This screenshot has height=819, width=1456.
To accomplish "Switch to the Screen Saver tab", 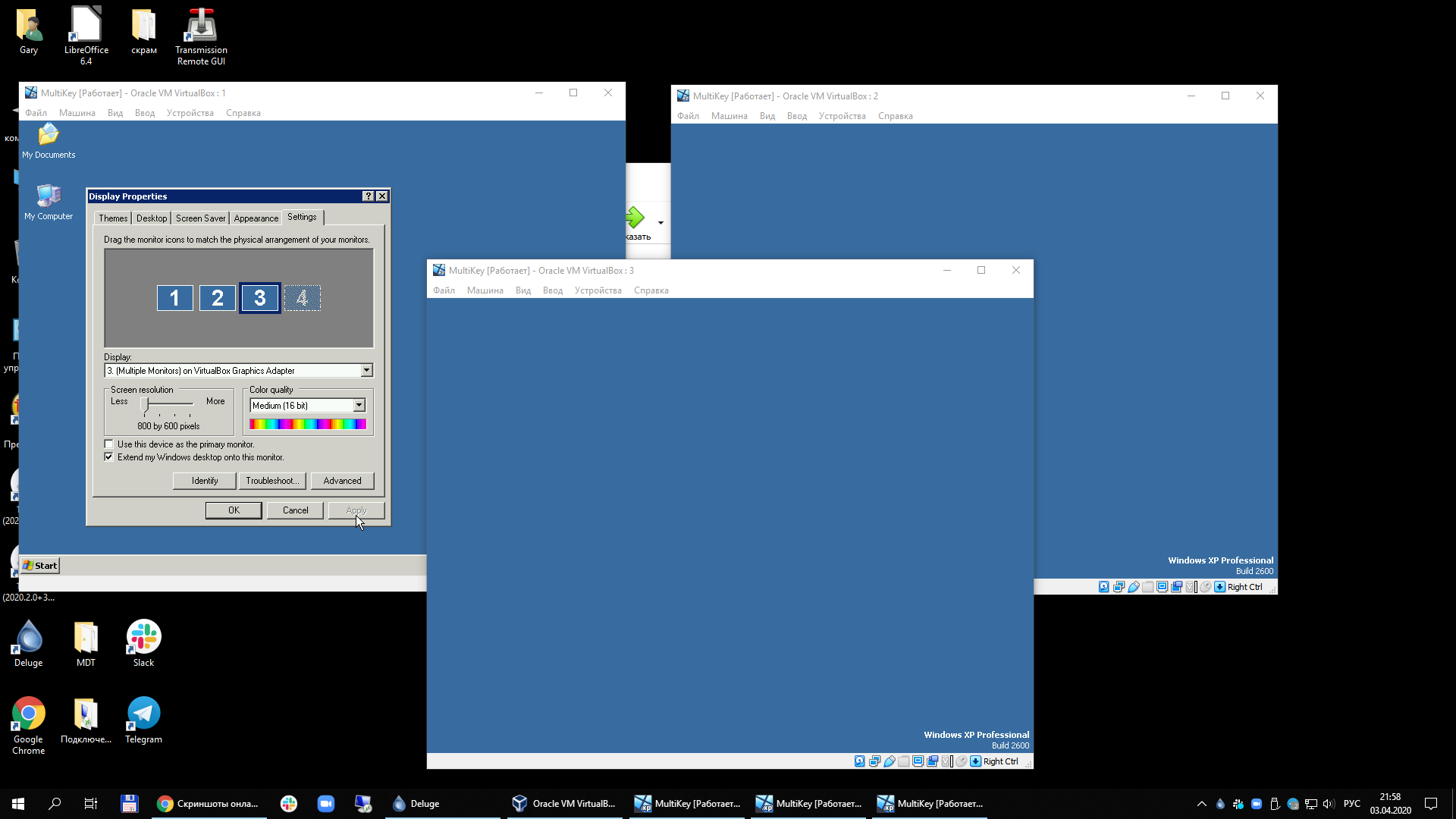I will [x=200, y=217].
